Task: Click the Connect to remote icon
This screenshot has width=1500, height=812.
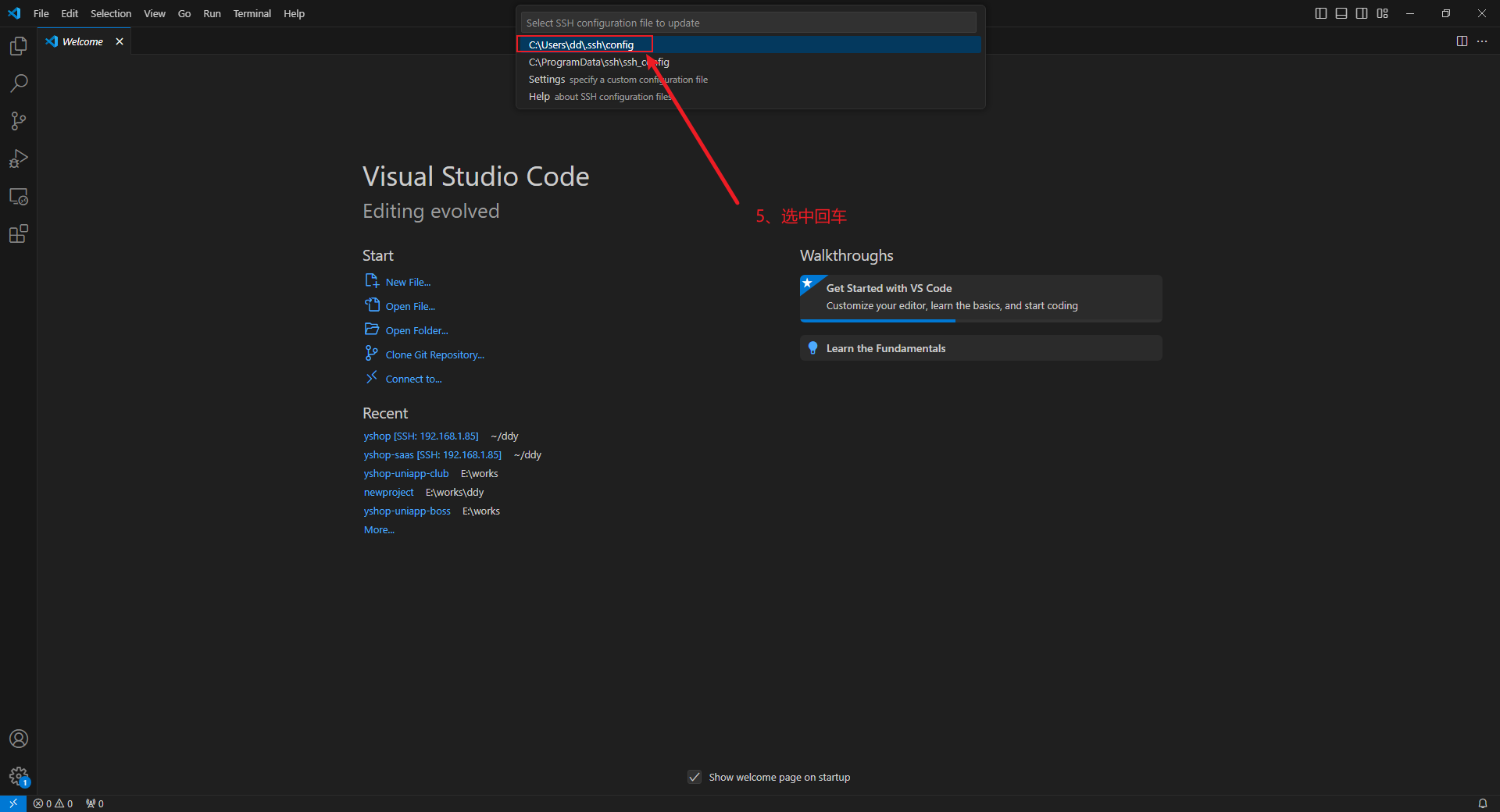Action: 372,377
